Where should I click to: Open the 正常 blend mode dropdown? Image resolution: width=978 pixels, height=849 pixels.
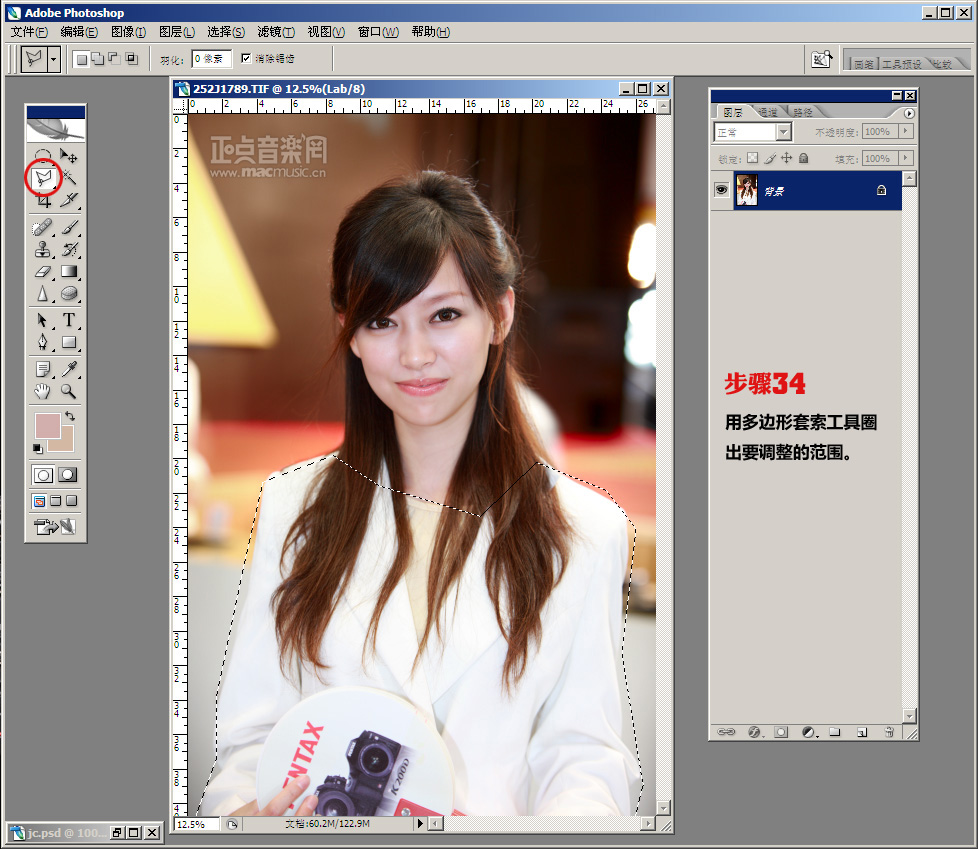[x=783, y=132]
